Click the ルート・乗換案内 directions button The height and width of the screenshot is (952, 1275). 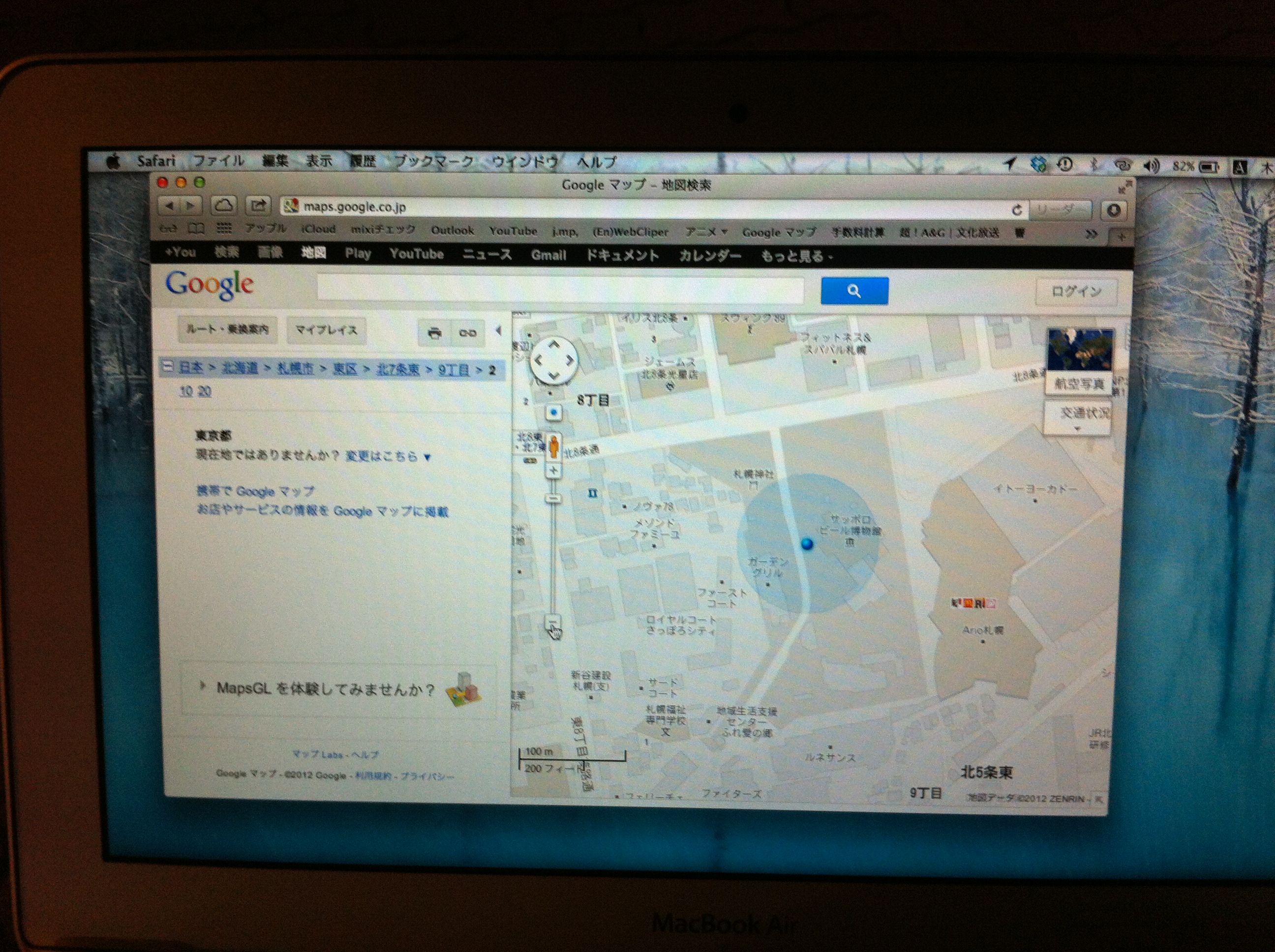pyautogui.click(x=227, y=329)
